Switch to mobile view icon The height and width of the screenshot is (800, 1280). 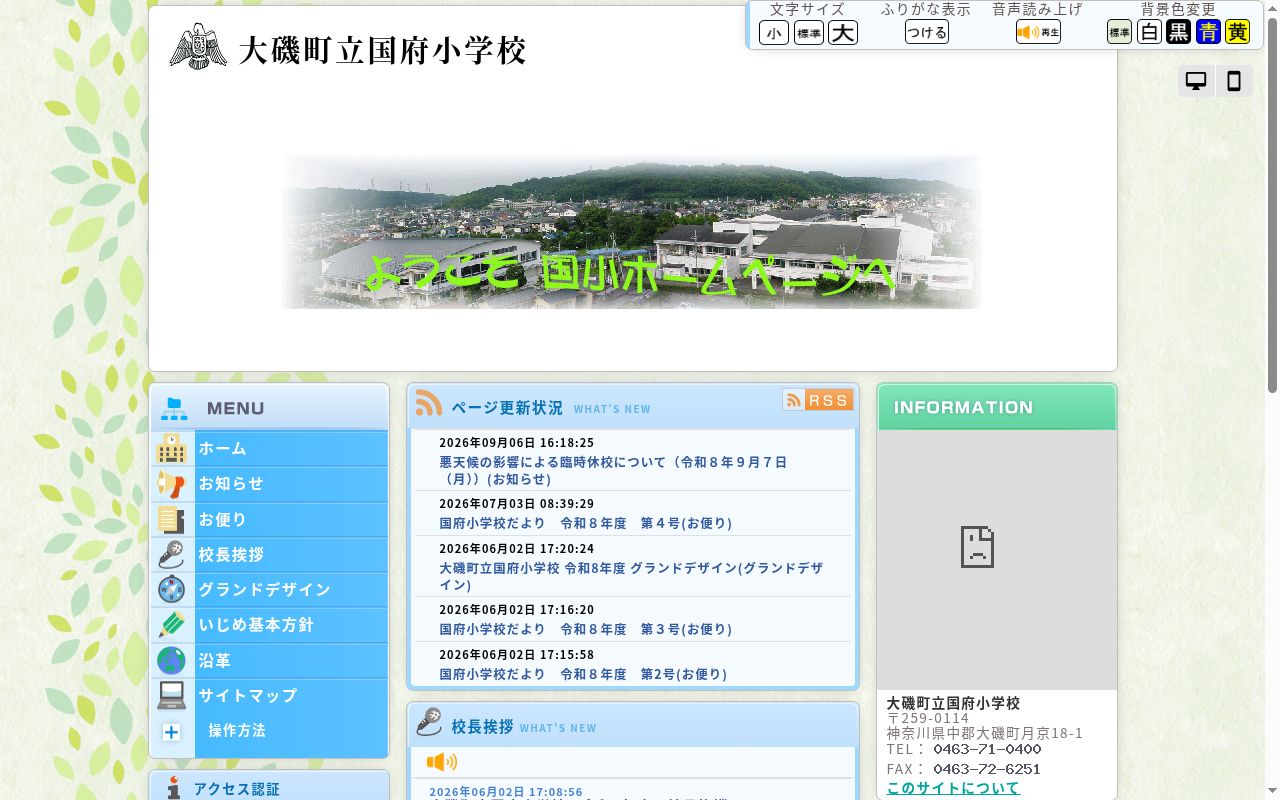(x=1234, y=81)
